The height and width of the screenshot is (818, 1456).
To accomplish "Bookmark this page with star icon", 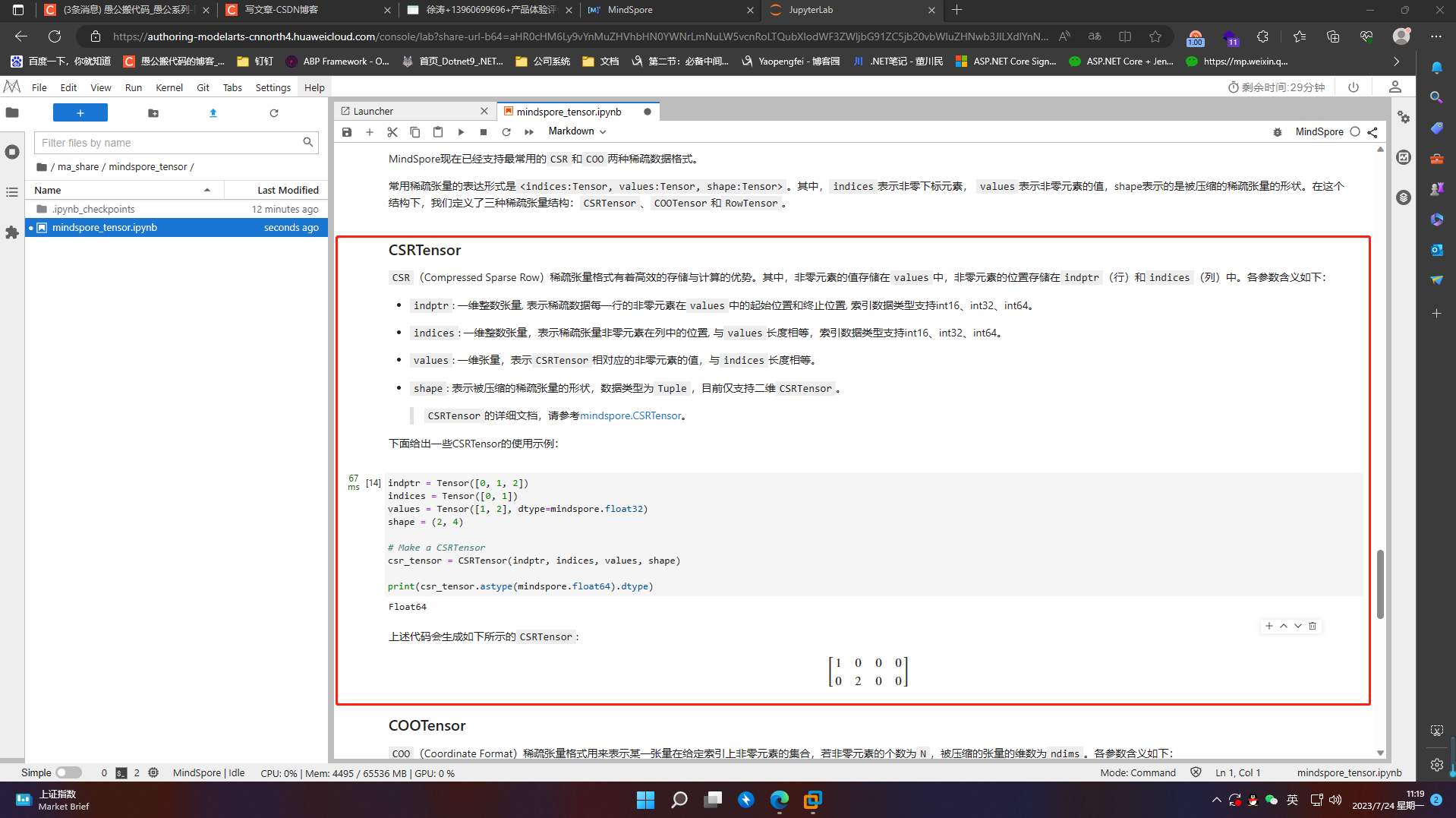I will [x=1155, y=36].
